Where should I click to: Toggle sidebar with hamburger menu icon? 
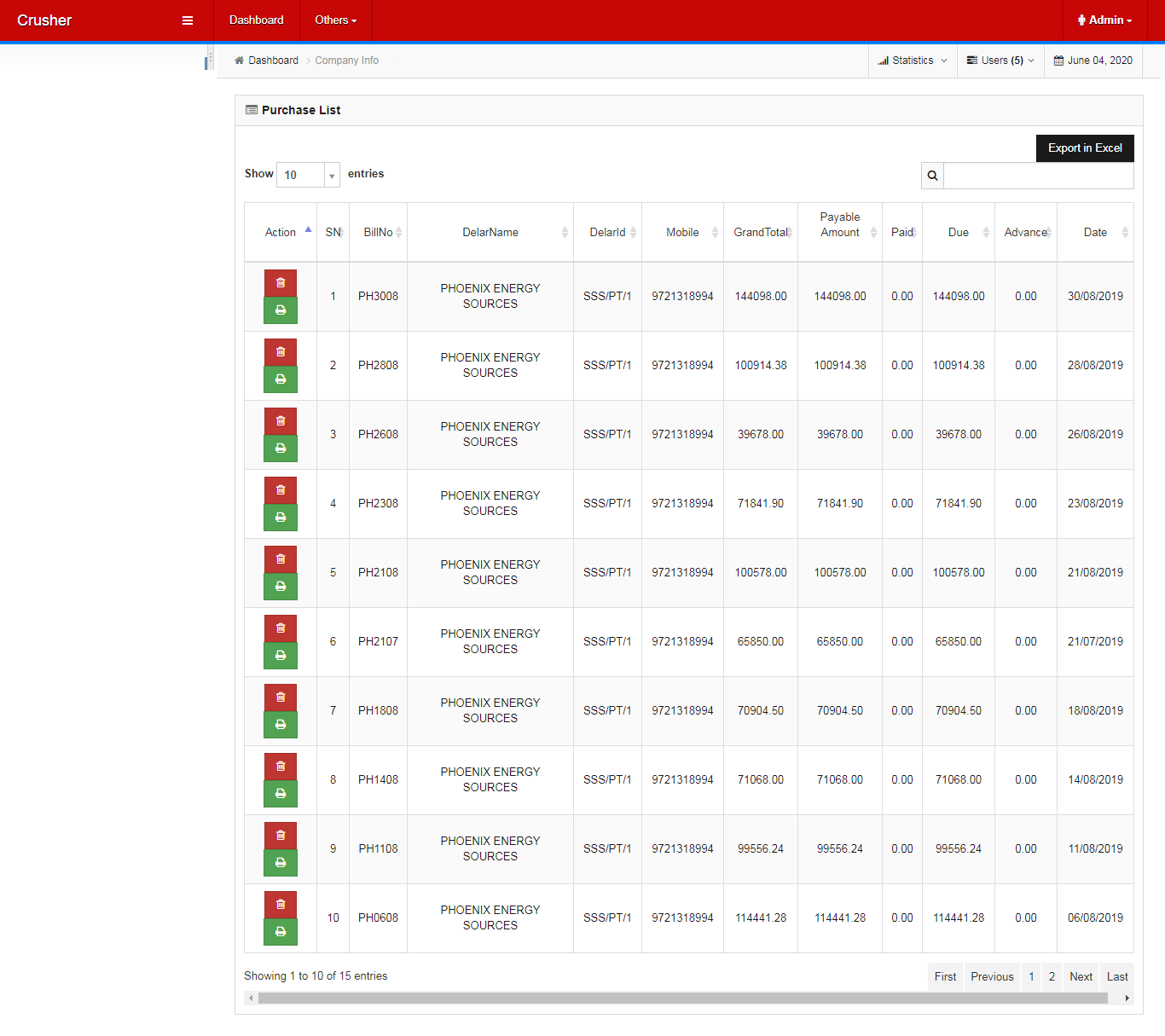[x=188, y=20]
